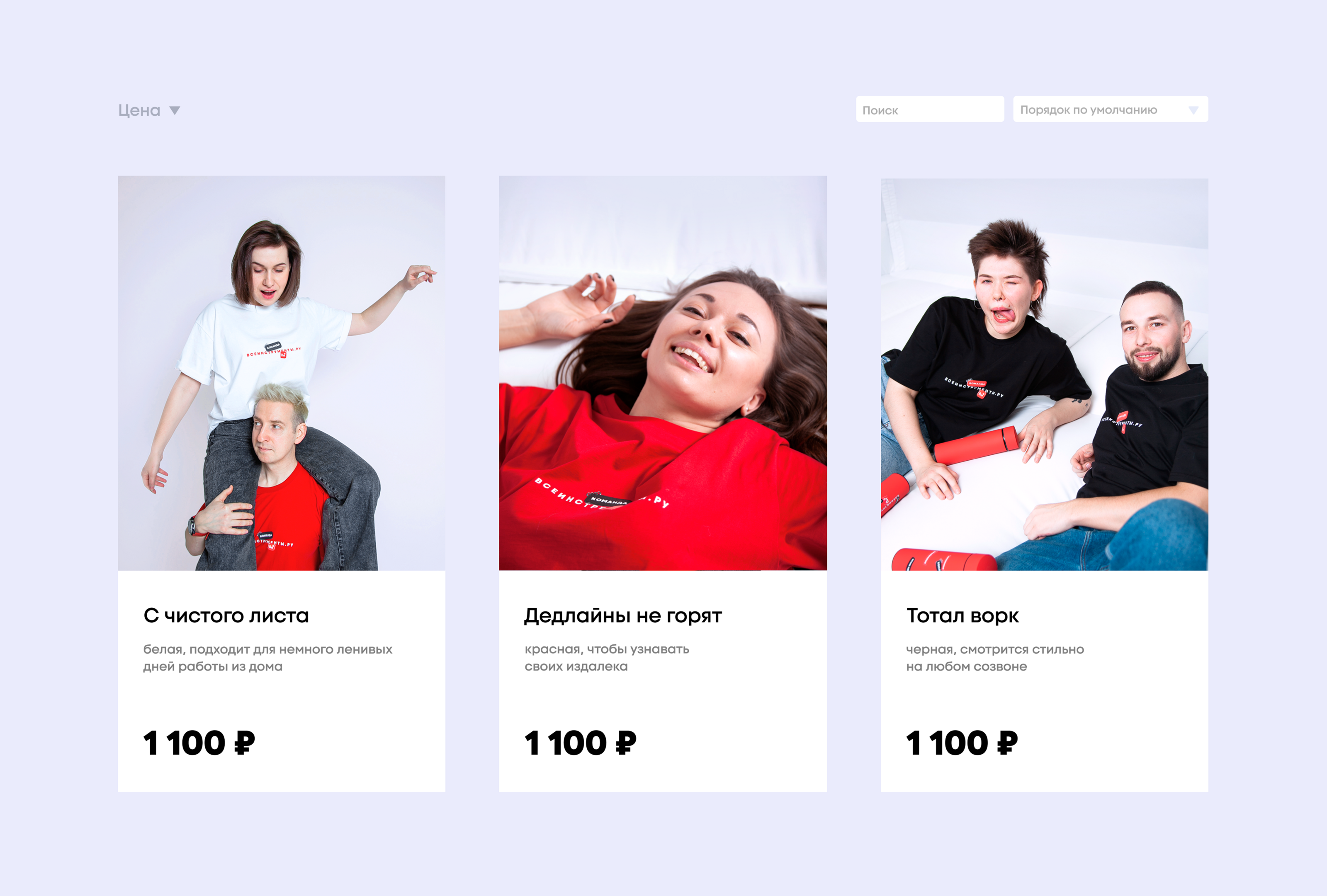
Task: Open the Цена price filter label
Action: [139, 110]
